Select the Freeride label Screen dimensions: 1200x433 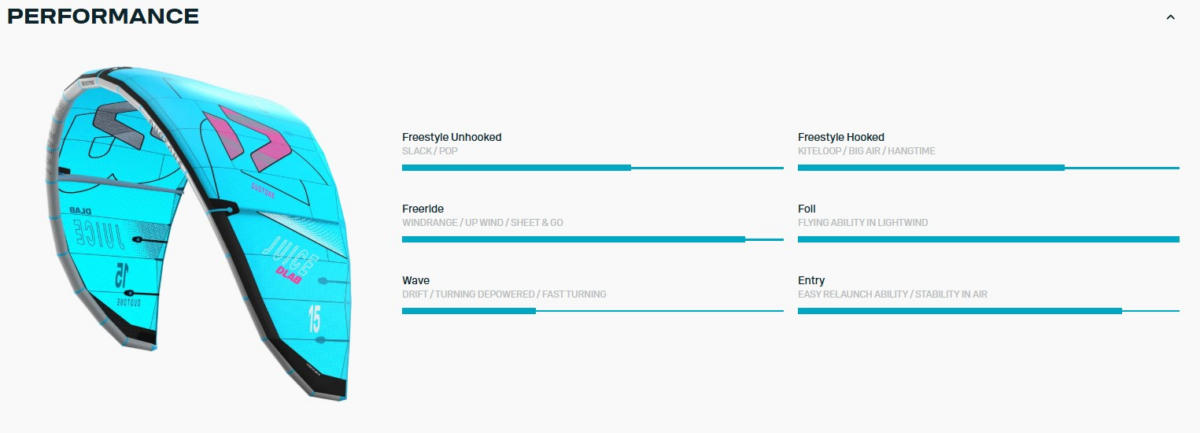click(423, 208)
